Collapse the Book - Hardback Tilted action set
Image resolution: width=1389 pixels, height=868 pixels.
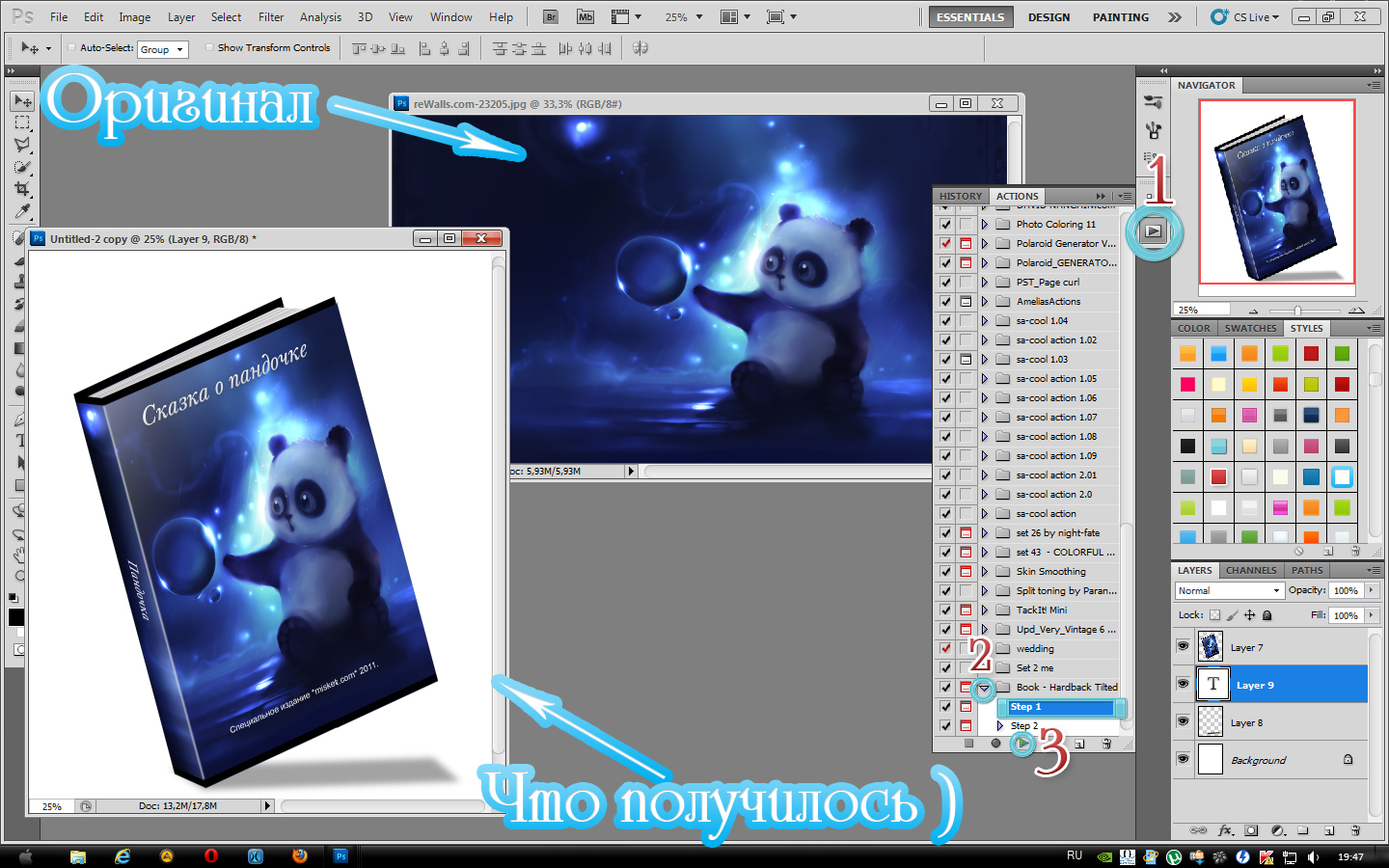[x=984, y=688]
